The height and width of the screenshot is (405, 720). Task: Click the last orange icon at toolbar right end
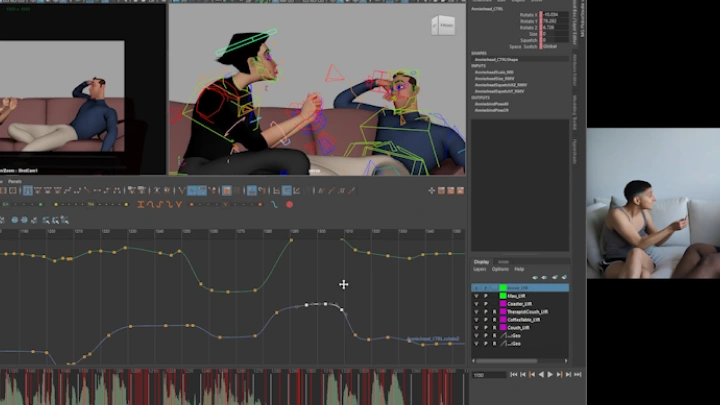coord(460,191)
